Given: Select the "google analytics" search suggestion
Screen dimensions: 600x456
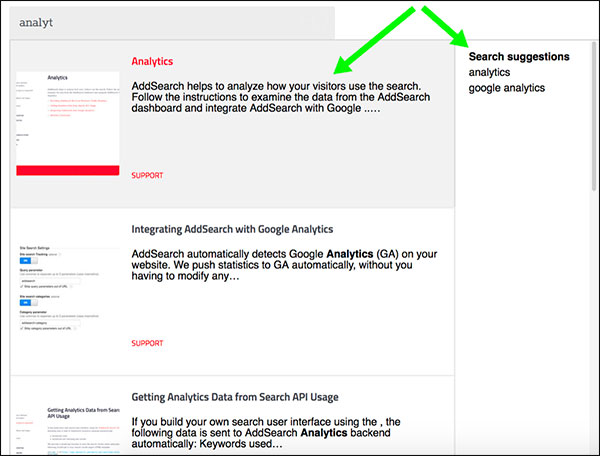Looking at the screenshot, I should (x=507, y=88).
